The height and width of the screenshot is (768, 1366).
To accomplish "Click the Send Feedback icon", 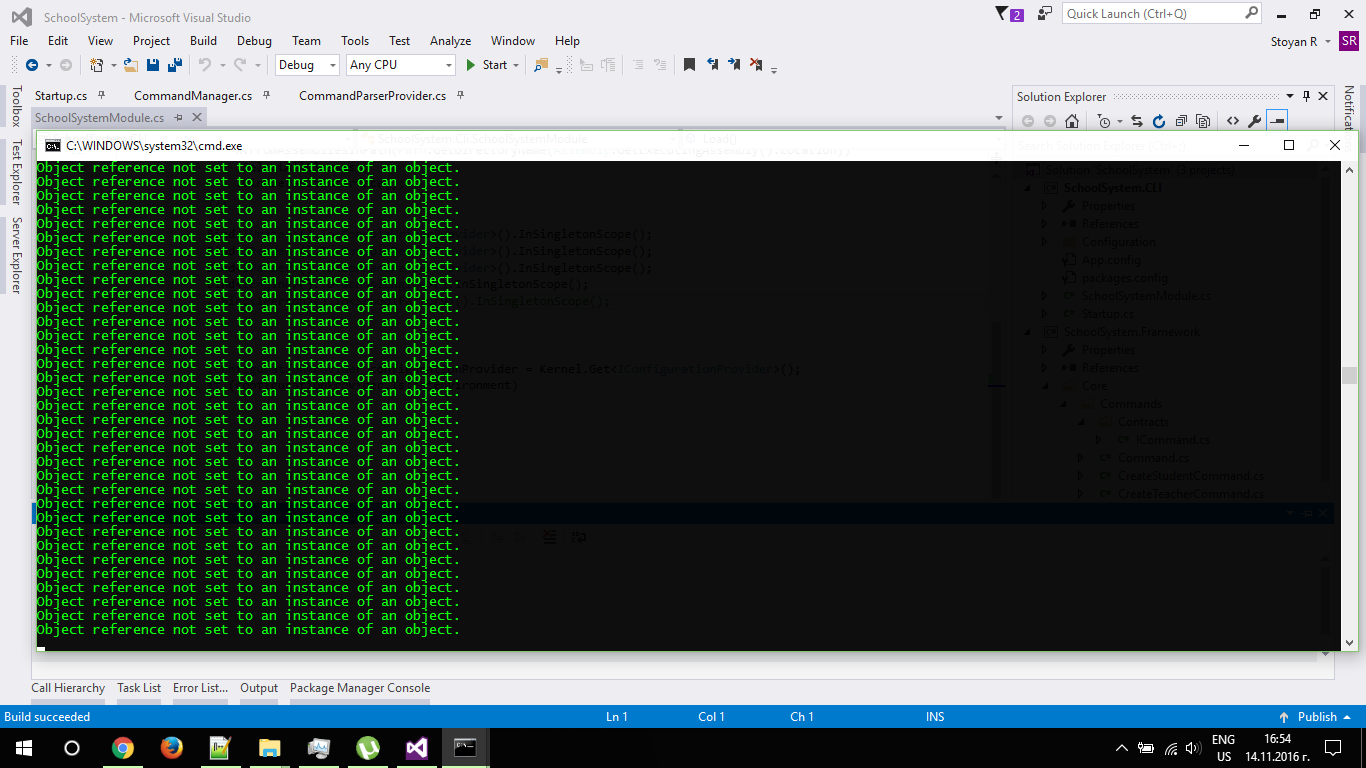I will (1045, 14).
